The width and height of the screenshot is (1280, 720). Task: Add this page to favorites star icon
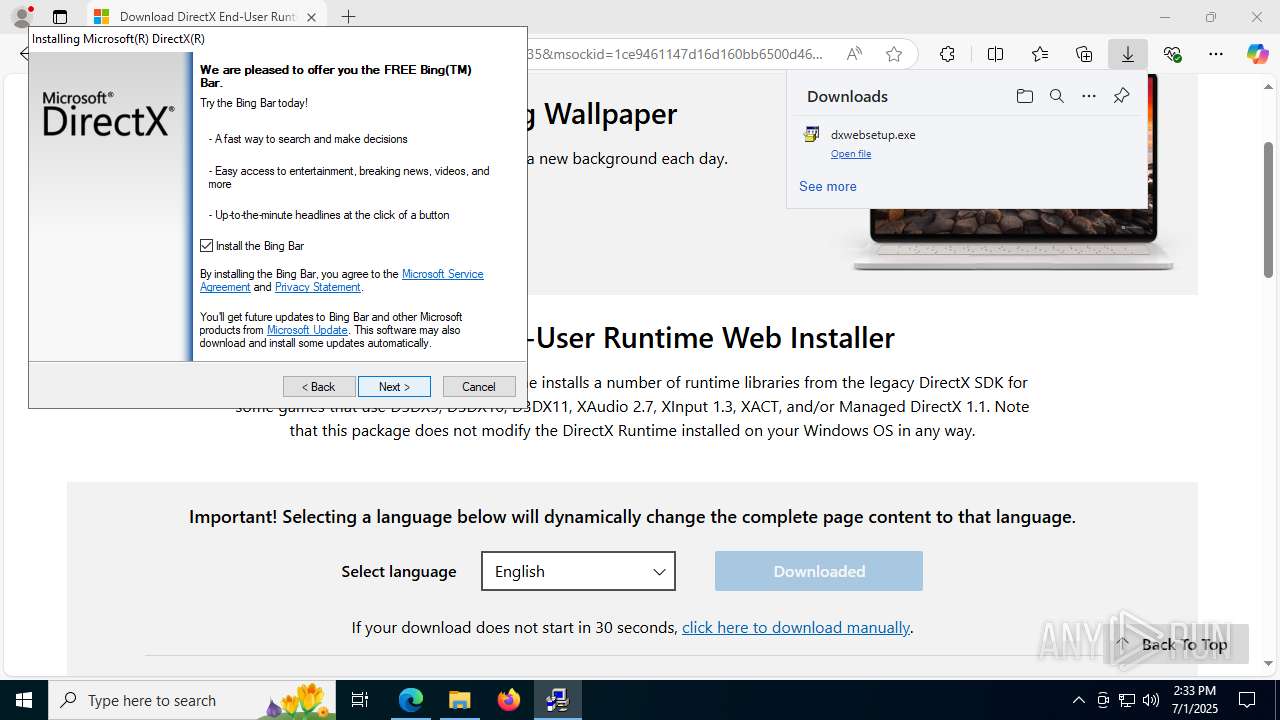click(894, 54)
